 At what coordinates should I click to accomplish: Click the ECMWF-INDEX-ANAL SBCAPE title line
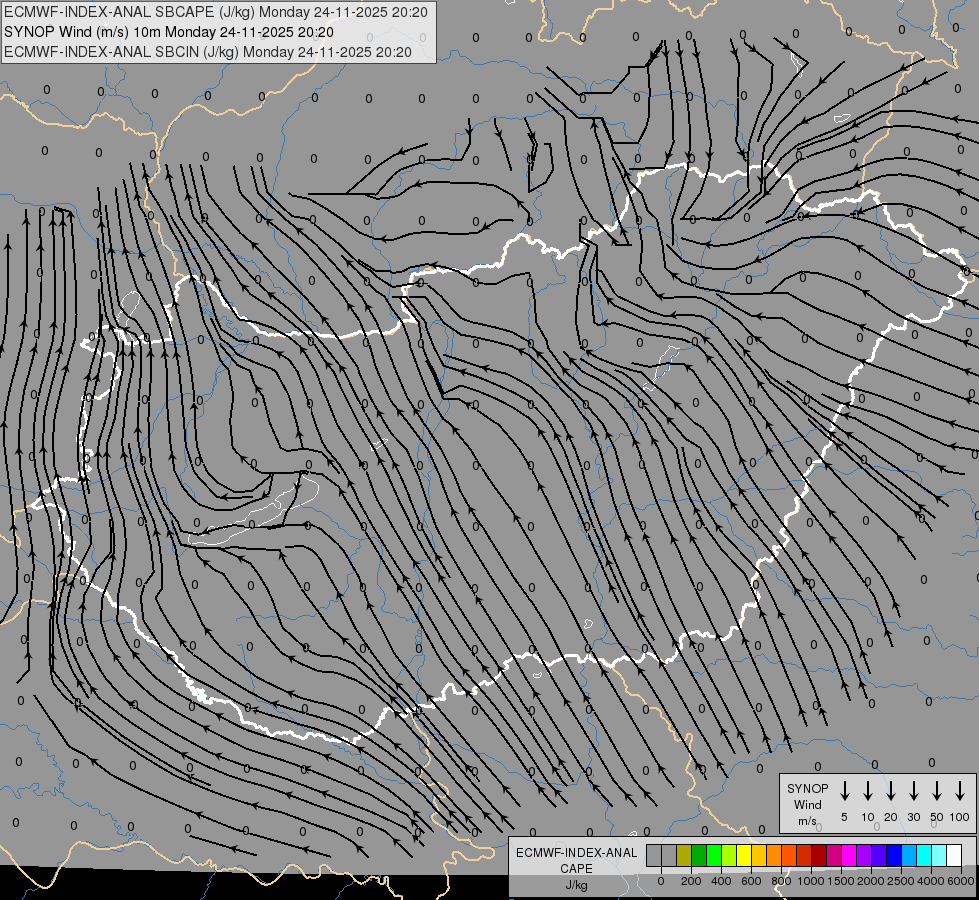point(216,12)
